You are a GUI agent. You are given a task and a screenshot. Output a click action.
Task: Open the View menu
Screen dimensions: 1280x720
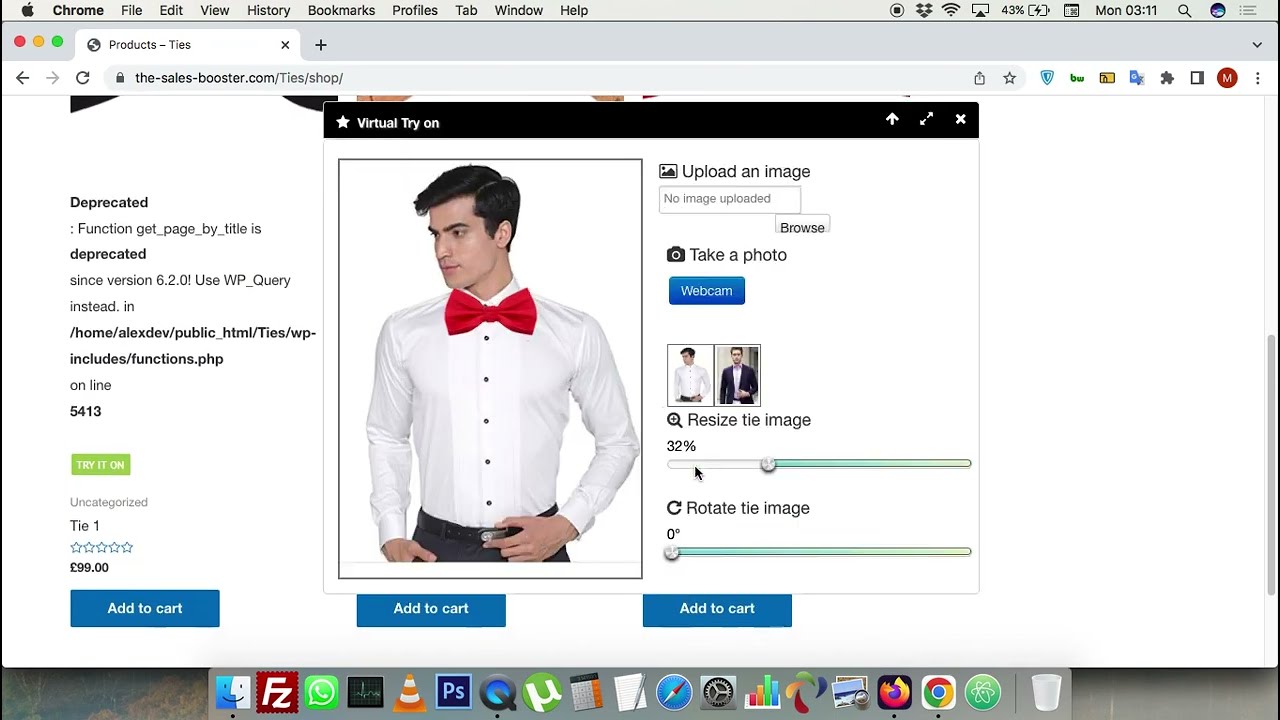(x=214, y=10)
